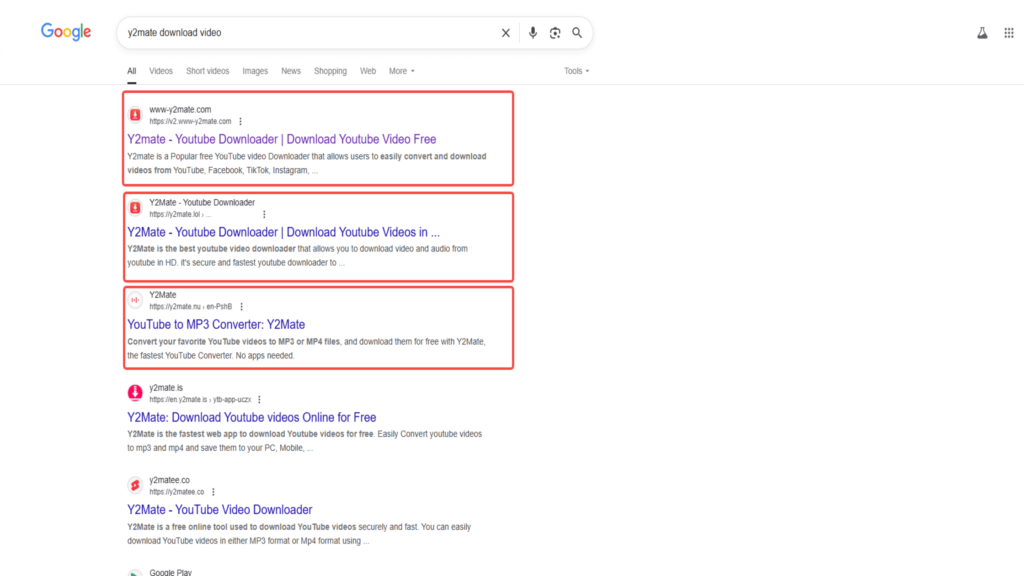This screenshot has width=1024, height=576.
Task: Open three-dot menu for y2mate.is result
Action: pyautogui.click(x=260, y=400)
